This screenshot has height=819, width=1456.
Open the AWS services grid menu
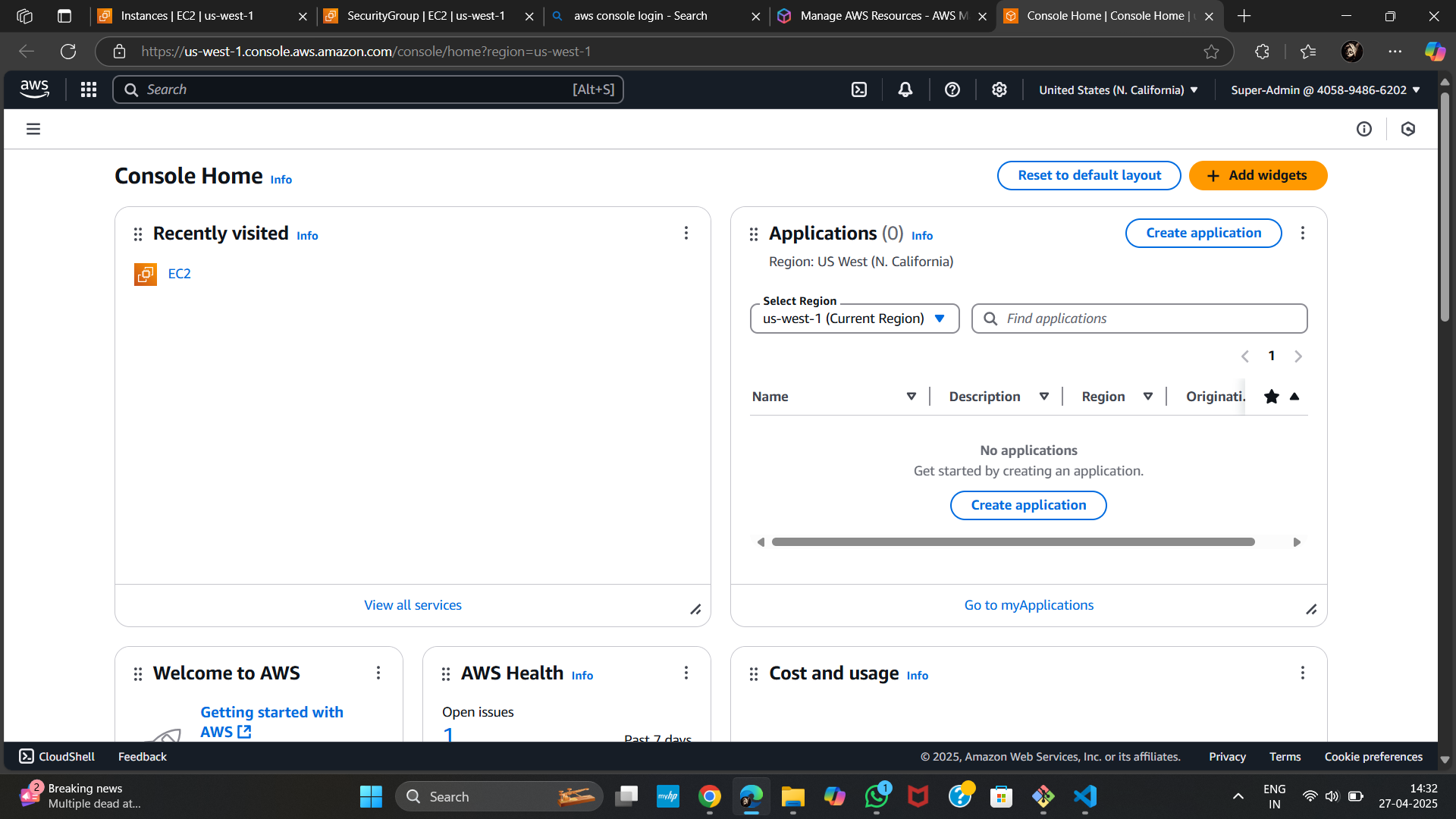tap(89, 89)
